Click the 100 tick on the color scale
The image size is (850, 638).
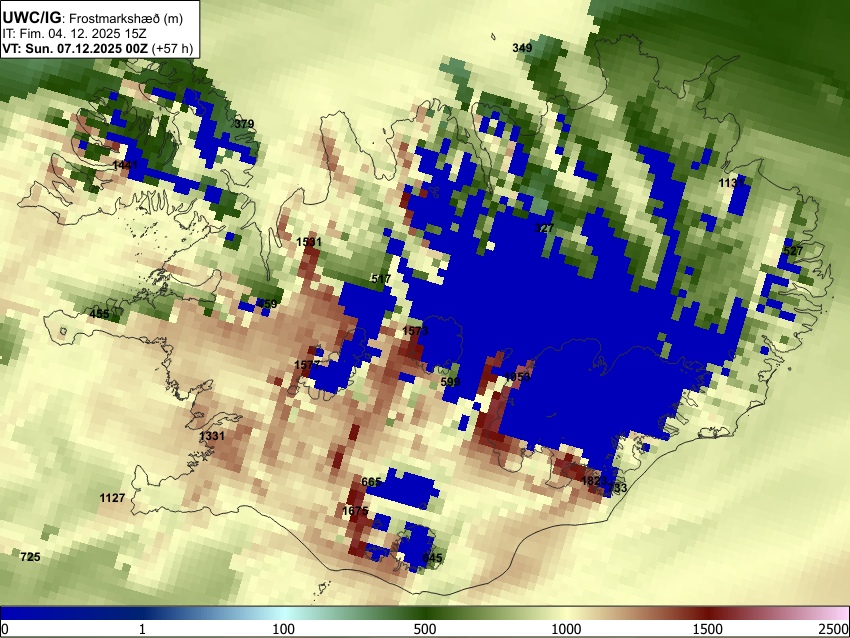pyautogui.click(x=283, y=629)
